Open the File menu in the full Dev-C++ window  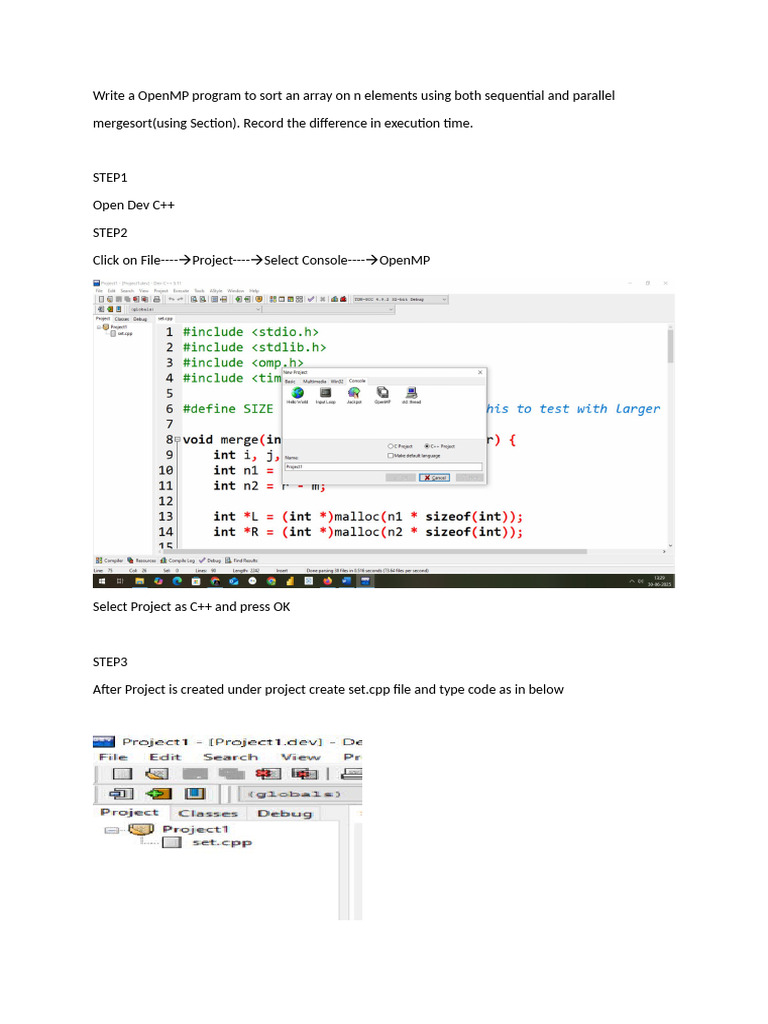pos(99,291)
